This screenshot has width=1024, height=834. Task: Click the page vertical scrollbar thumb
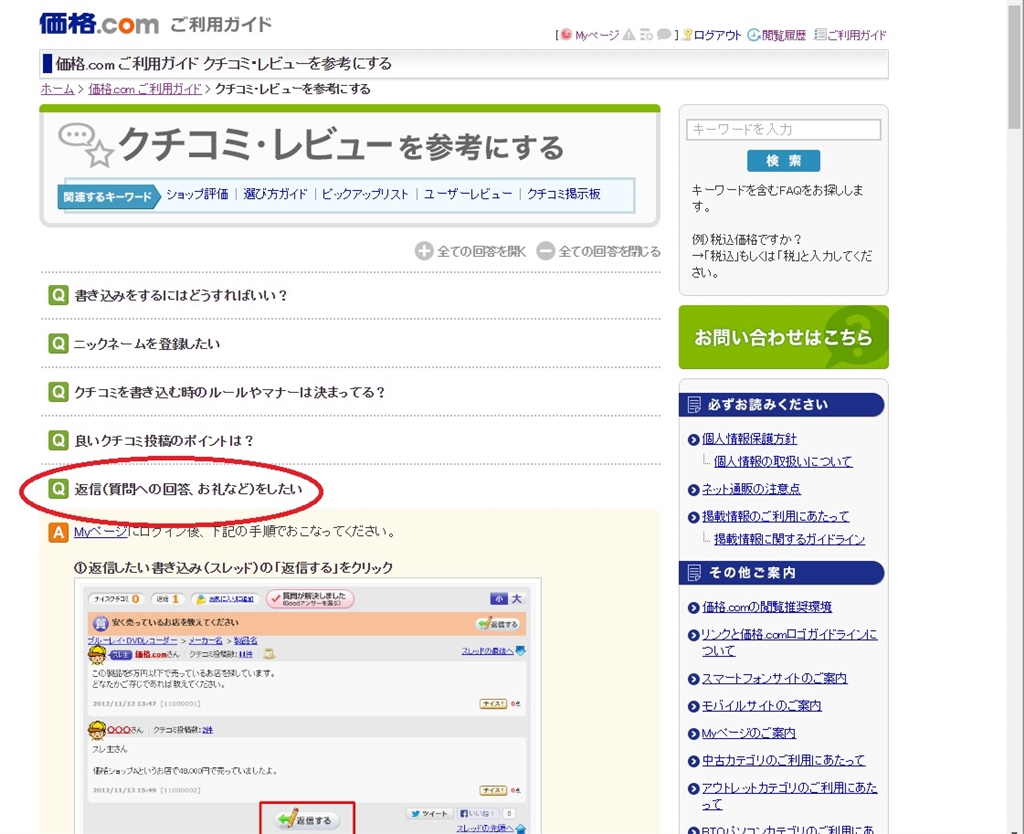1014,65
